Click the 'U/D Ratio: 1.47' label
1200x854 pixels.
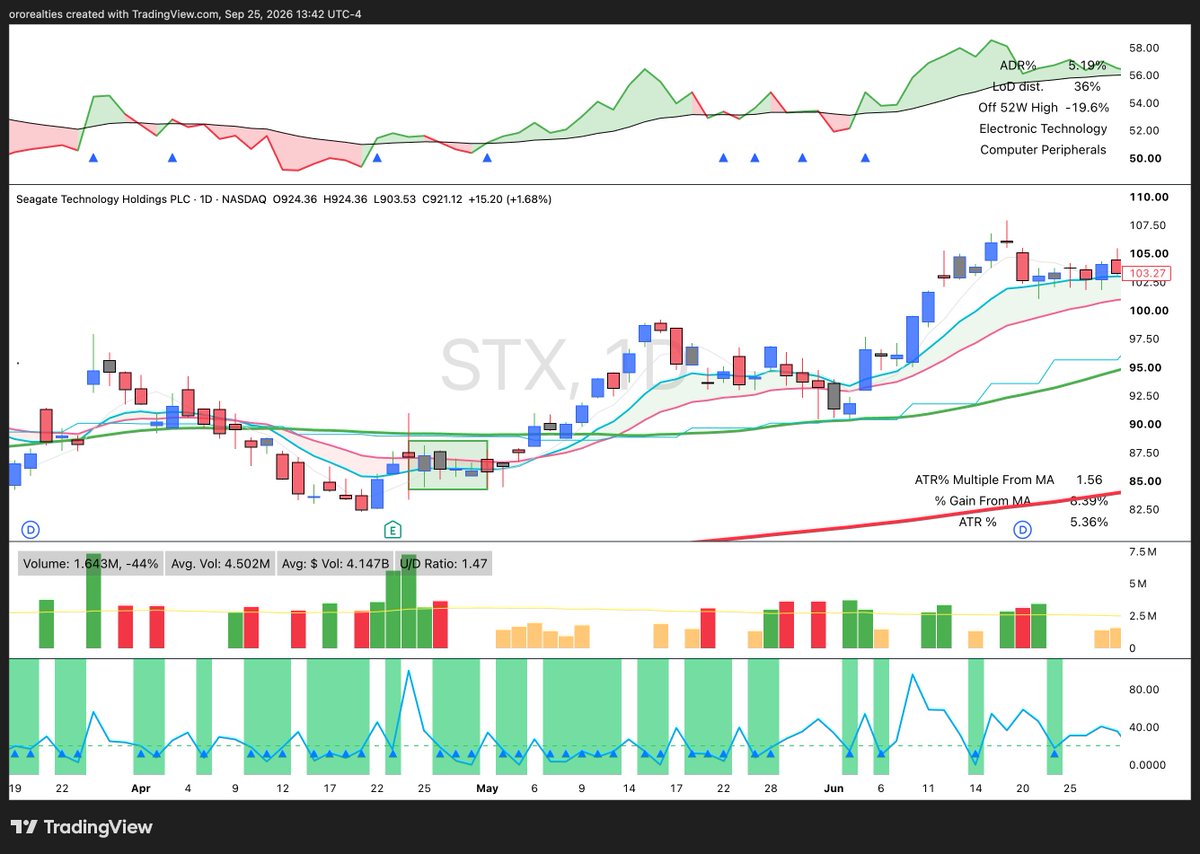(x=444, y=564)
